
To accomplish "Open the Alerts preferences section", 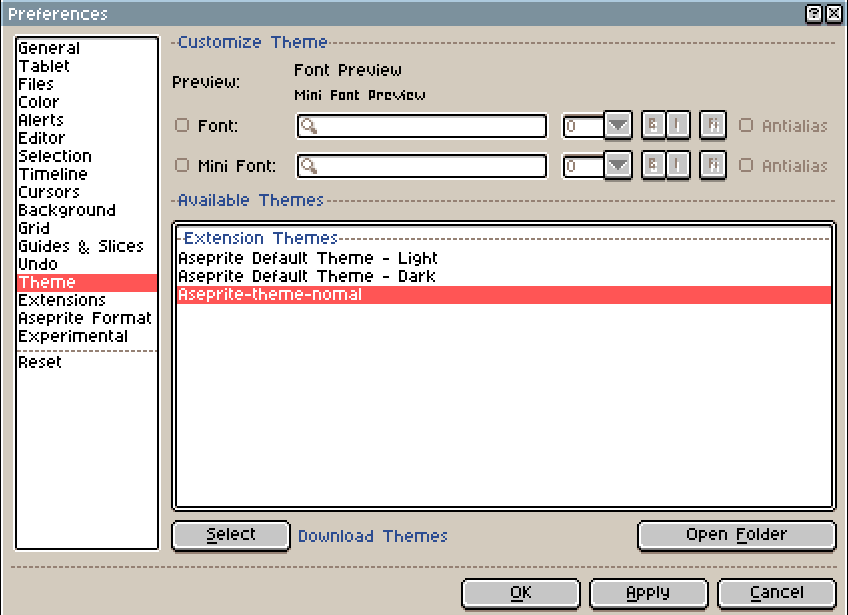I will coord(87,120).
